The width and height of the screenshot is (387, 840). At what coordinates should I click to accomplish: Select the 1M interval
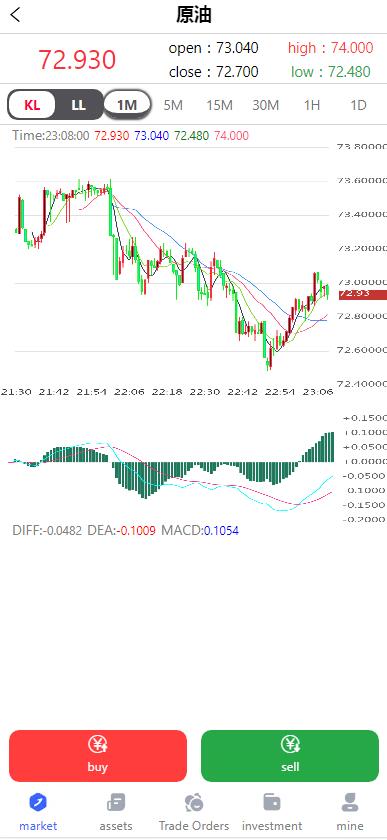point(127,104)
